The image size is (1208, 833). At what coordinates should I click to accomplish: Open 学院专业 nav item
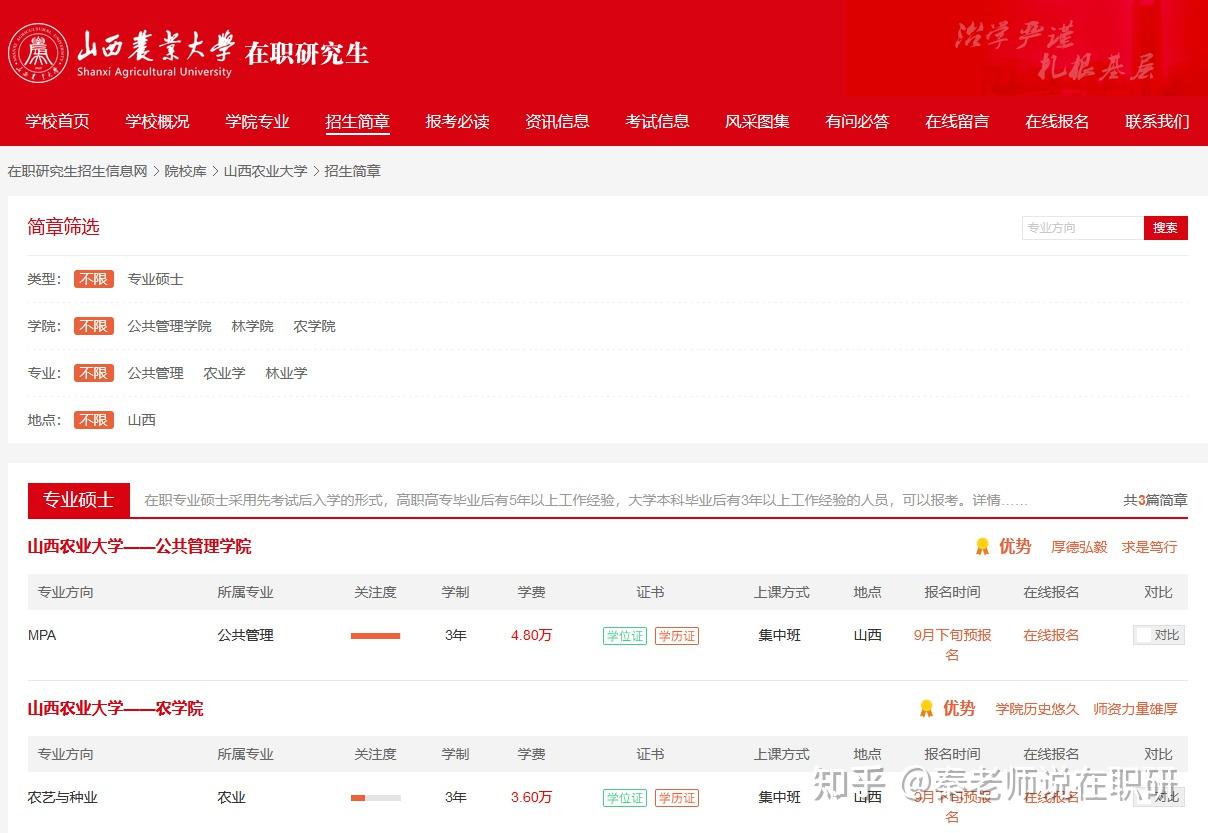click(x=257, y=121)
